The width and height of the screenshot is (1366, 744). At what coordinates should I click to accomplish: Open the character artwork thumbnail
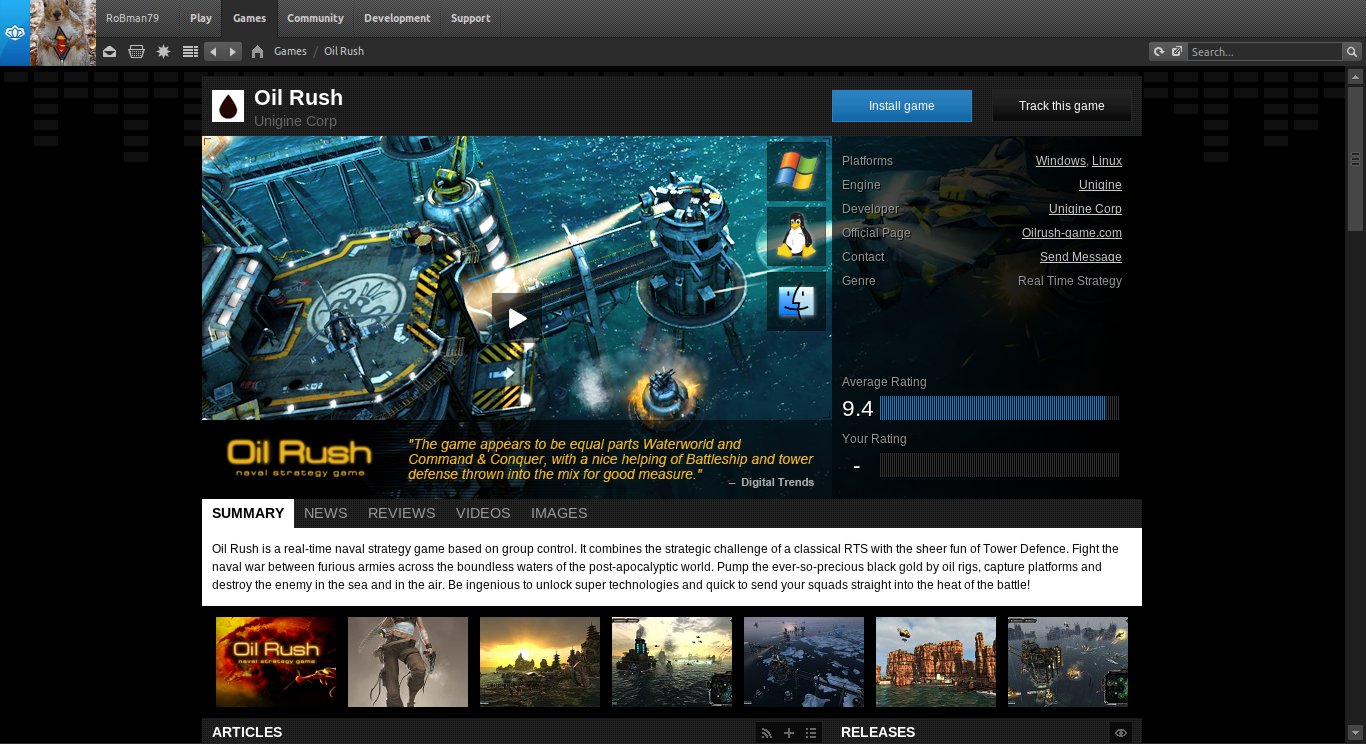[x=408, y=662]
